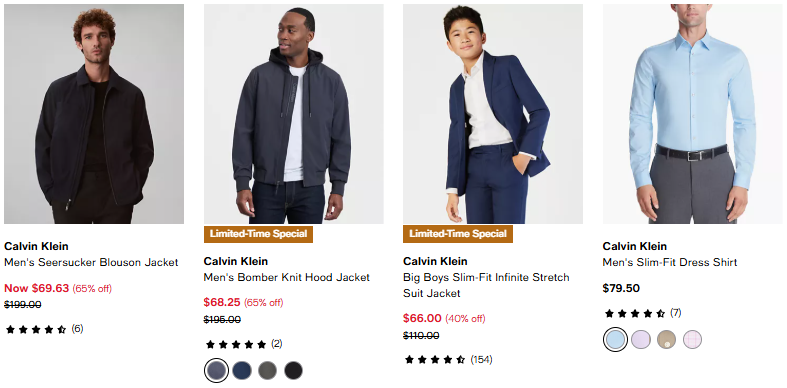Follow Men's Bomber Knit Hood Jacket link
Viewport: 787px width, 388px height.
[x=287, y=277]
